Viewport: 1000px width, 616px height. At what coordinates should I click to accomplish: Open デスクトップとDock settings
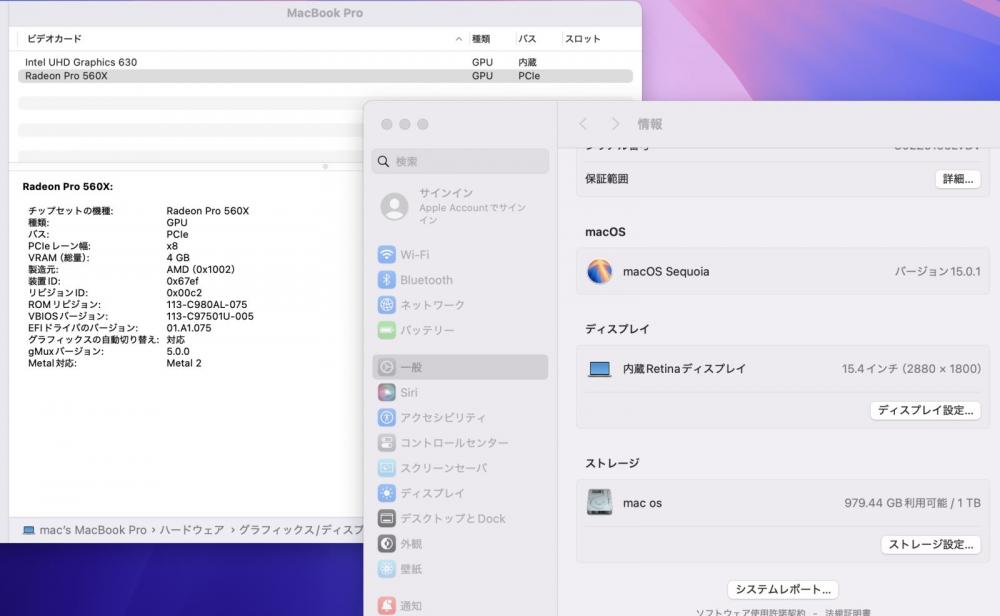[x=452, y=519]
